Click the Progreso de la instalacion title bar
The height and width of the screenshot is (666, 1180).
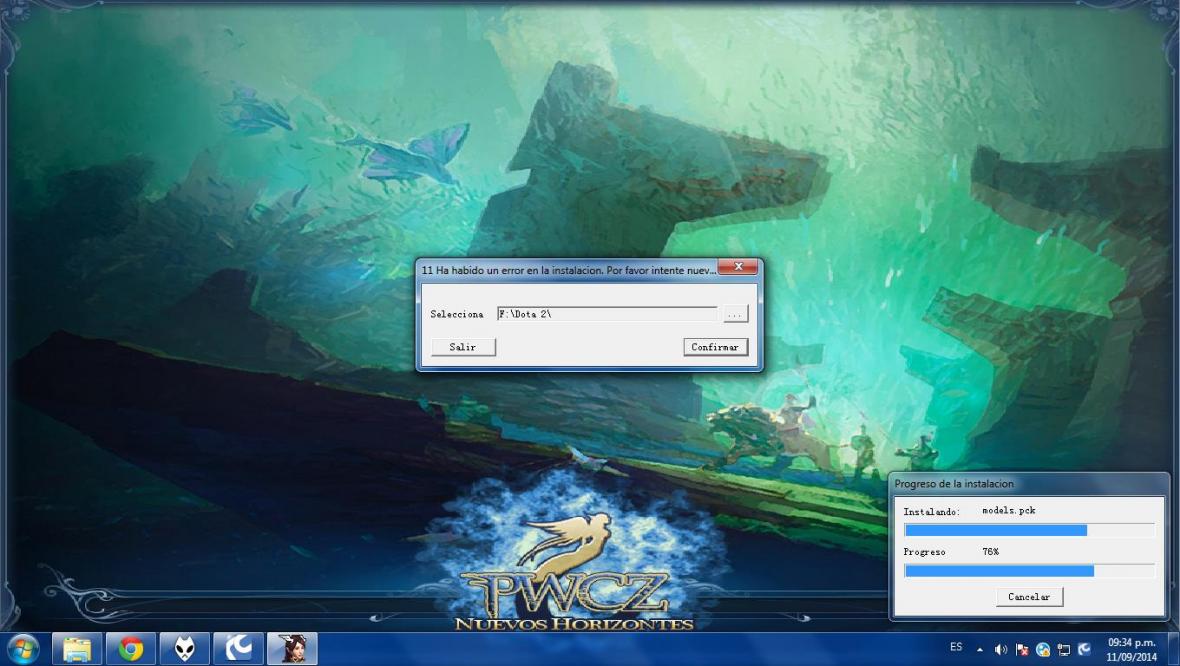1029,484
